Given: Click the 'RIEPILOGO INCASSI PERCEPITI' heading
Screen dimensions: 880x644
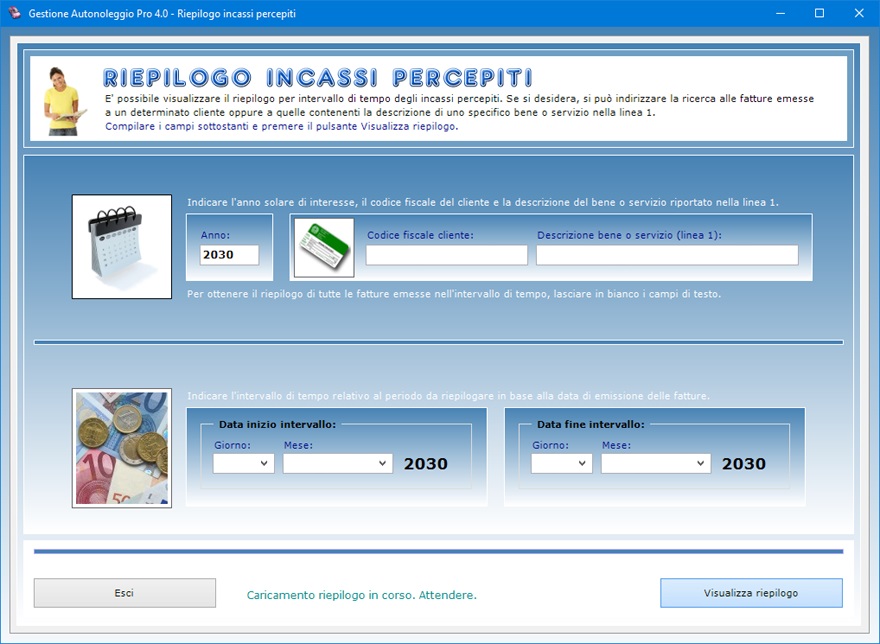Looking at the screenshot, I should (318, 77).
